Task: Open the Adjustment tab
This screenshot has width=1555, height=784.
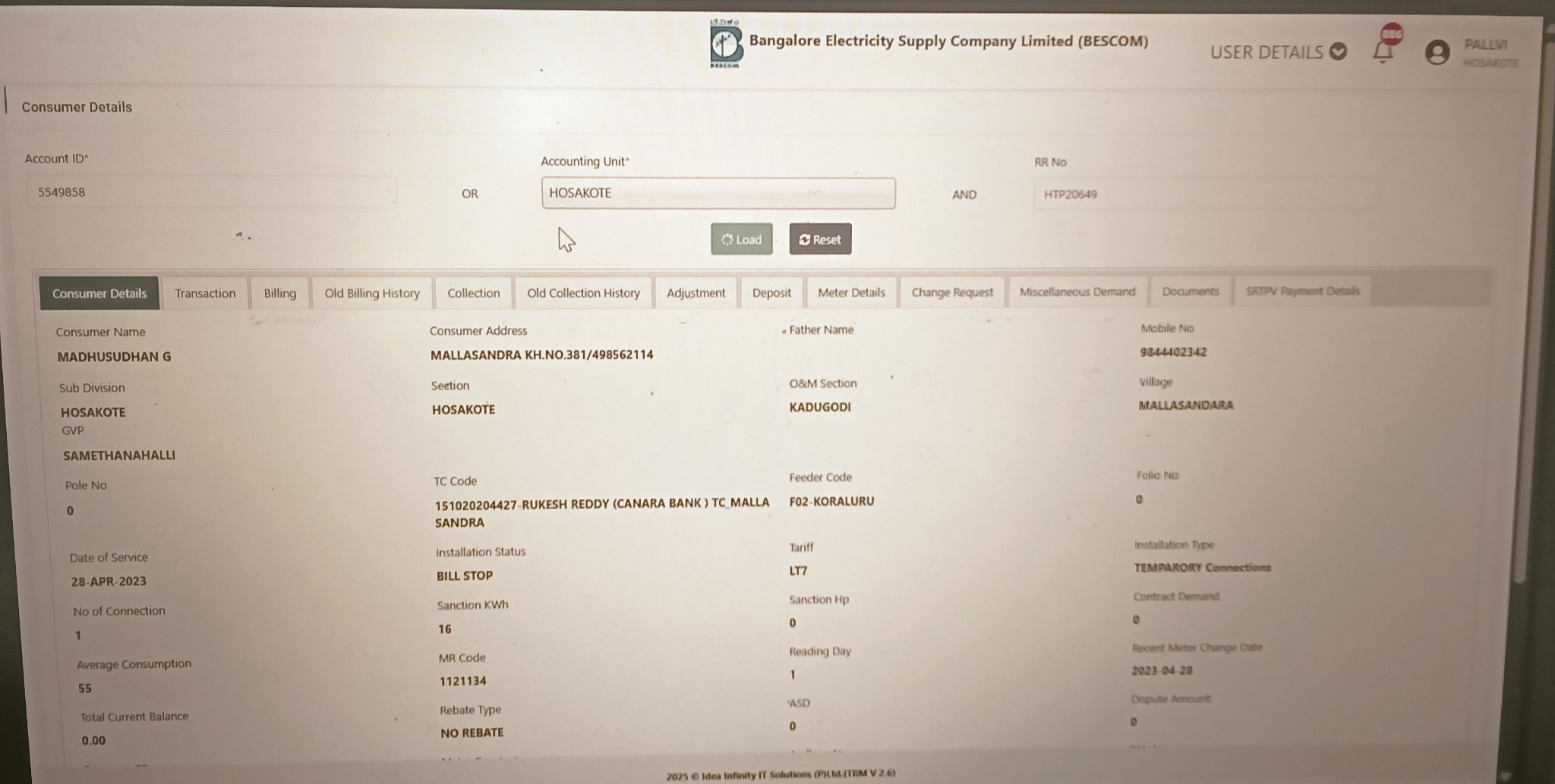Action: tap(695, 293)
